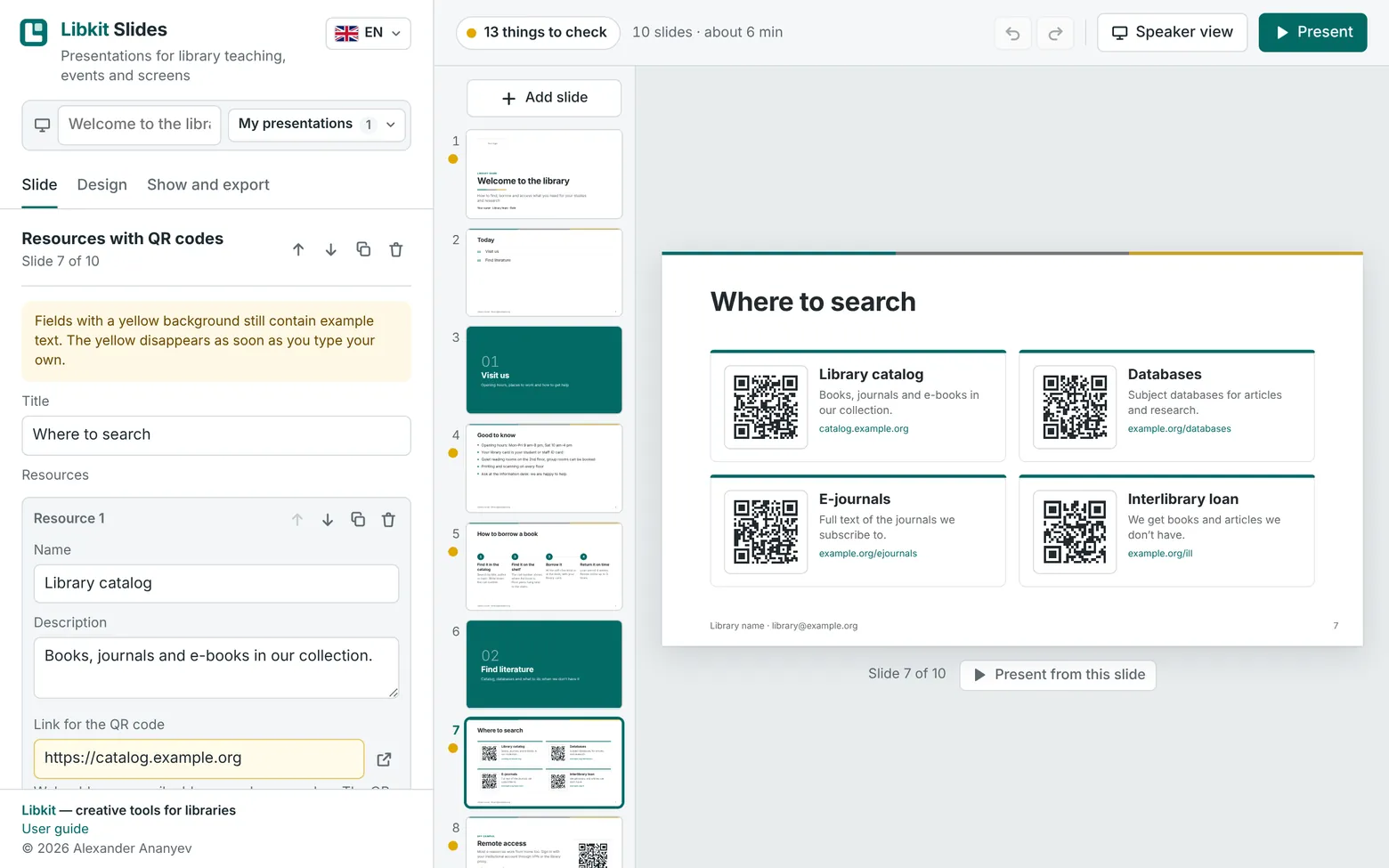Select slide 2 Today thumbnail
This screenshot has width=1389, height=868.
coord(544,272)
